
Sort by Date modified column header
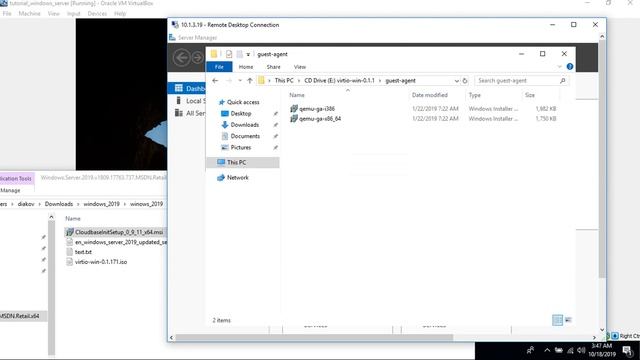429,95
